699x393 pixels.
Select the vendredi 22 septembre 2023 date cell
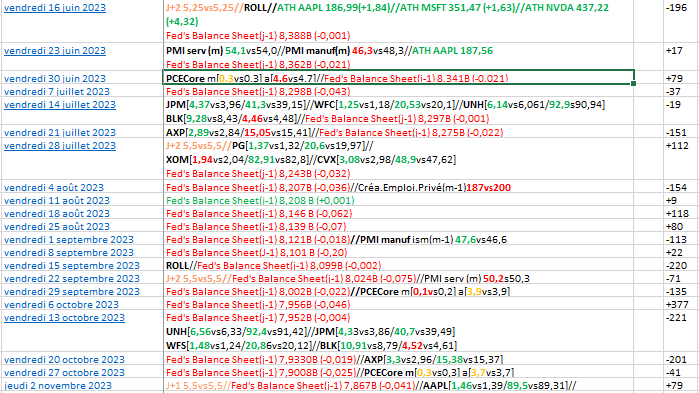(82, 278)
